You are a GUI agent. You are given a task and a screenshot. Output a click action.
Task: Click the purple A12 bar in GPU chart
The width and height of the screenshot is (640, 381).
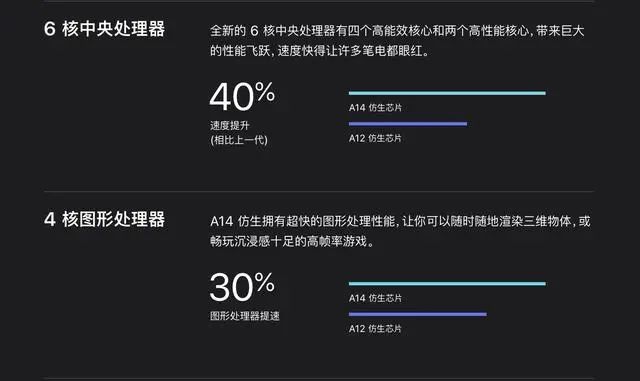[418, 314]
